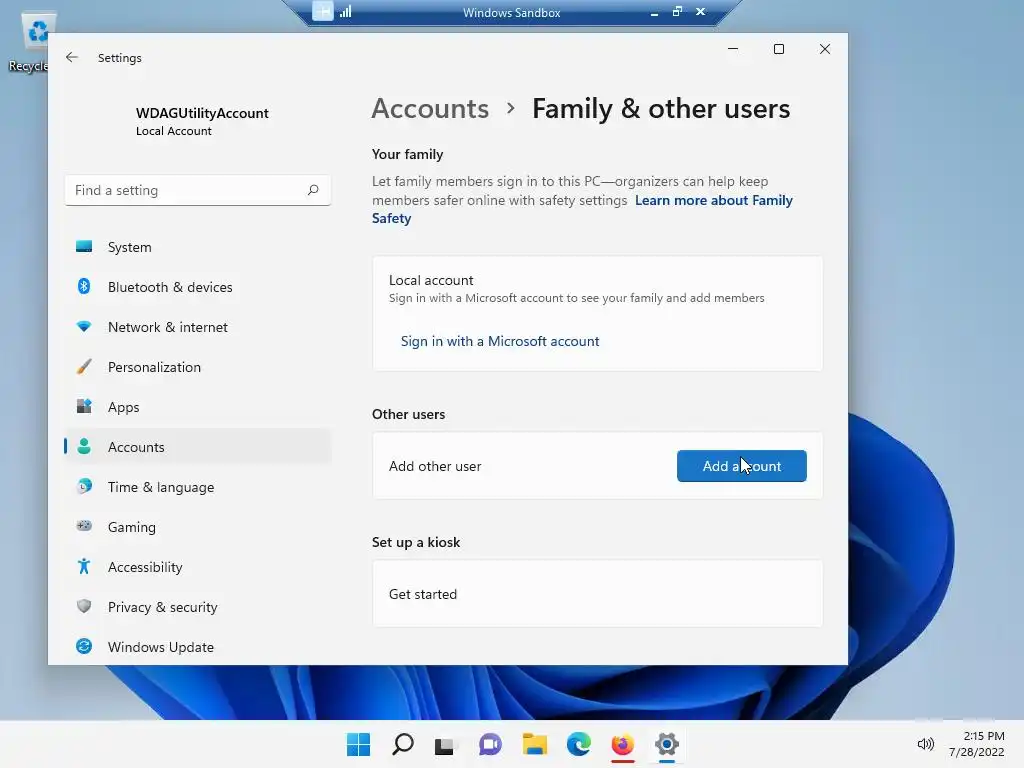Click Get started under Set up a kiosk
The height and width of the screenshot is (768, 1024).
click(598, 594)
